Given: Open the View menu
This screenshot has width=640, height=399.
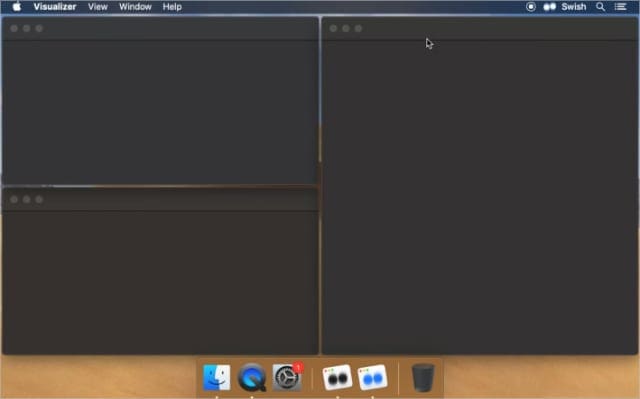Looking at the screenshot, I should (x=98, y=7).
